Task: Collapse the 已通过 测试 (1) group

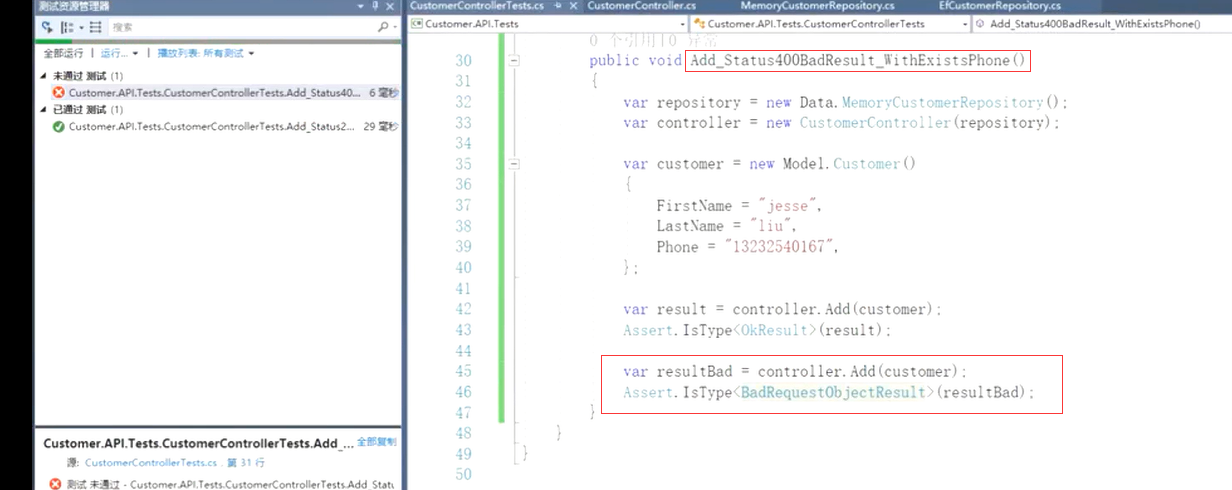Action: pyautogui.click(x=43, y=110)
